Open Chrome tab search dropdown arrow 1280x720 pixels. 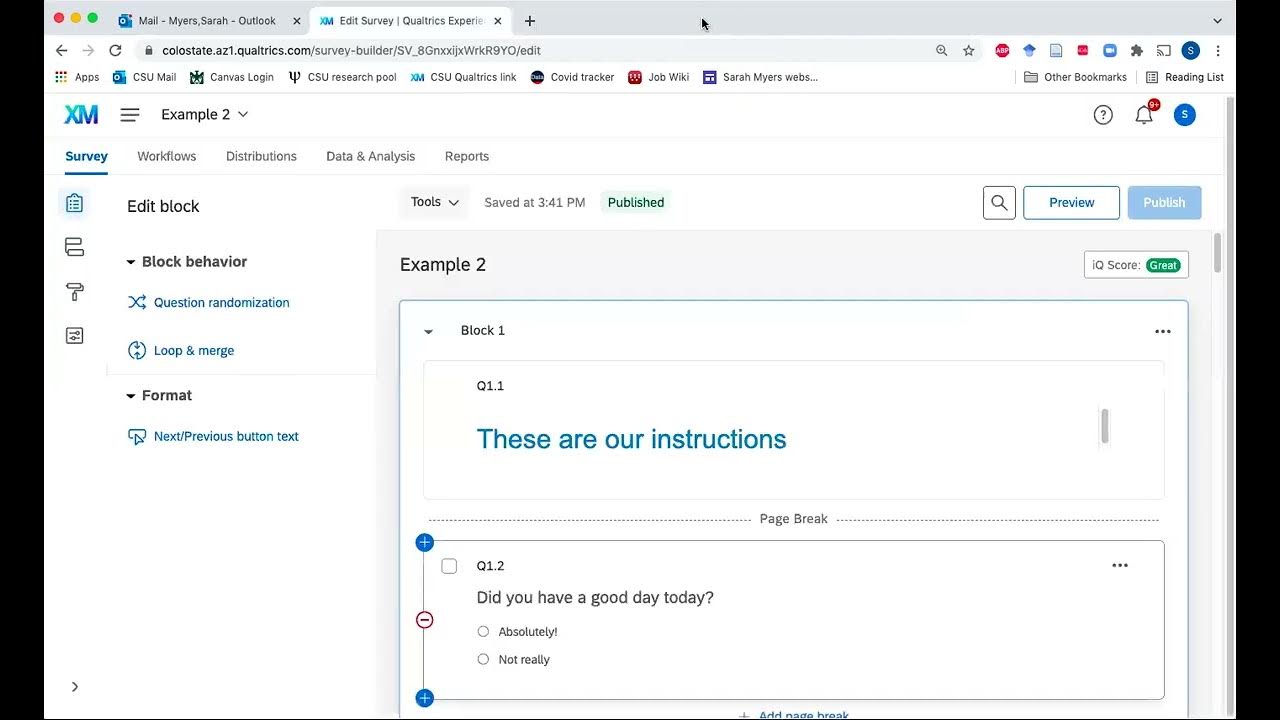coord(1217,21)
